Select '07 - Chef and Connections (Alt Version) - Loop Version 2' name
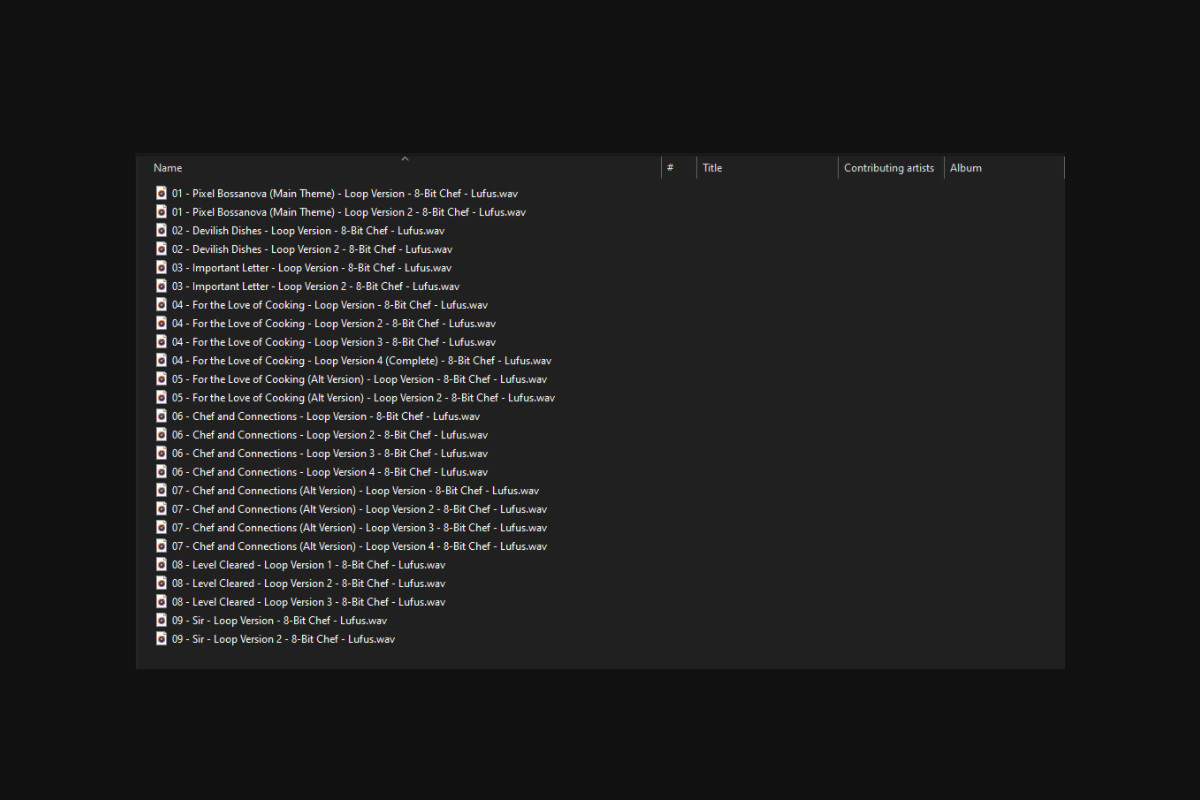Image resolution: width=1200 pixels, height=800 pixels. (359, 509)
